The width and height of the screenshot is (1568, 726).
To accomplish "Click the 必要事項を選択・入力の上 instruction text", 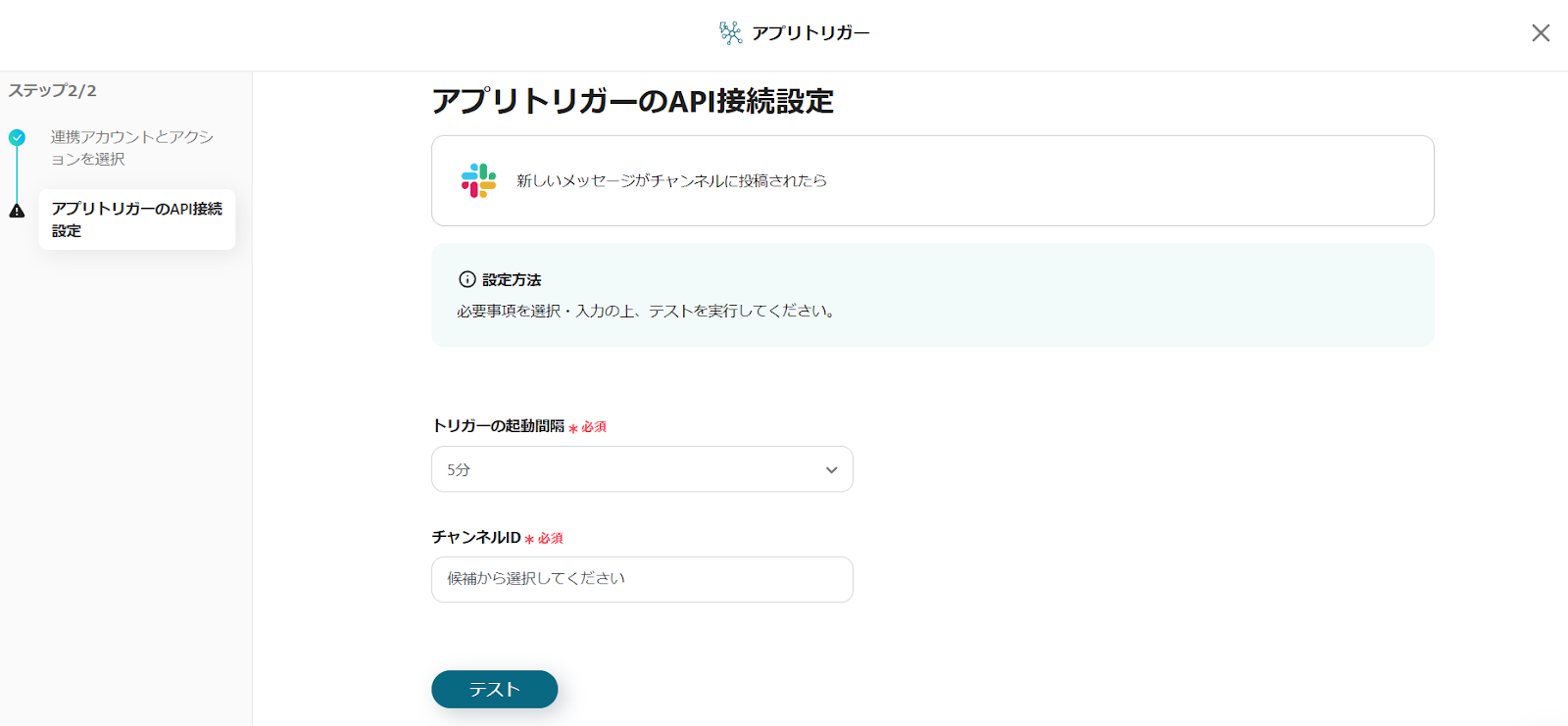I will [645, 312].
